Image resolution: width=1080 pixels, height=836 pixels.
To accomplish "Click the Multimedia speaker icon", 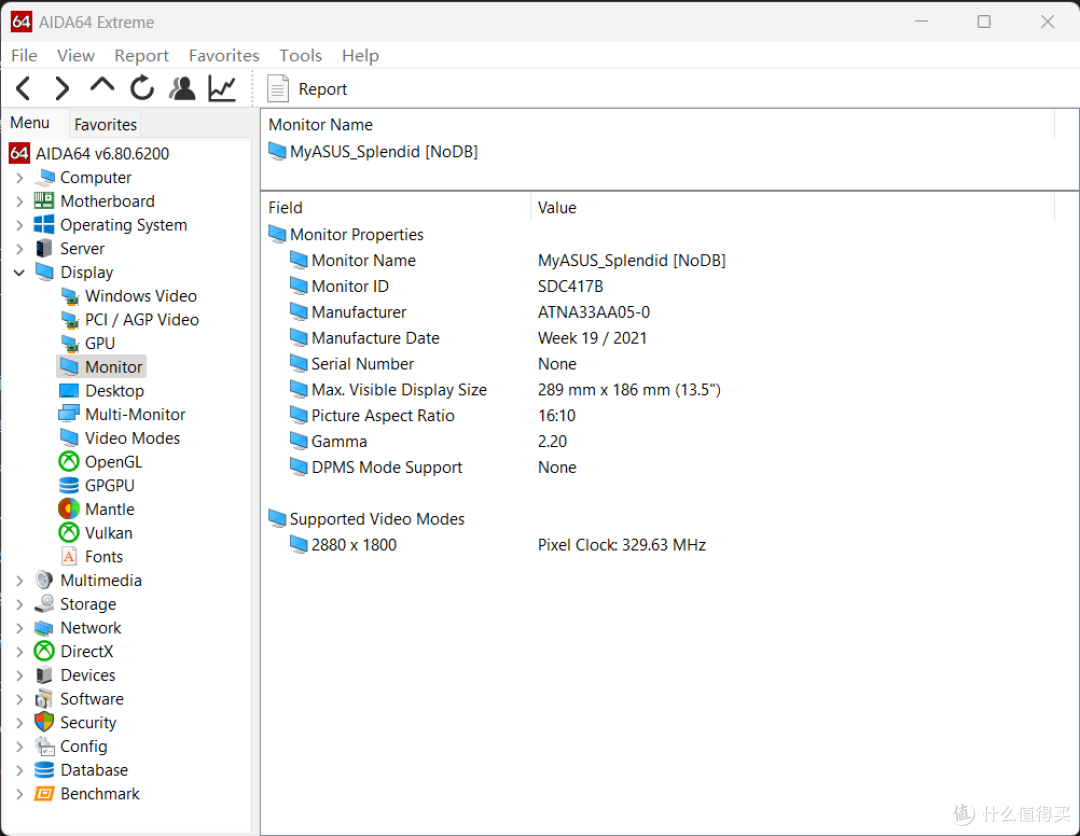I will coord(44,580).
